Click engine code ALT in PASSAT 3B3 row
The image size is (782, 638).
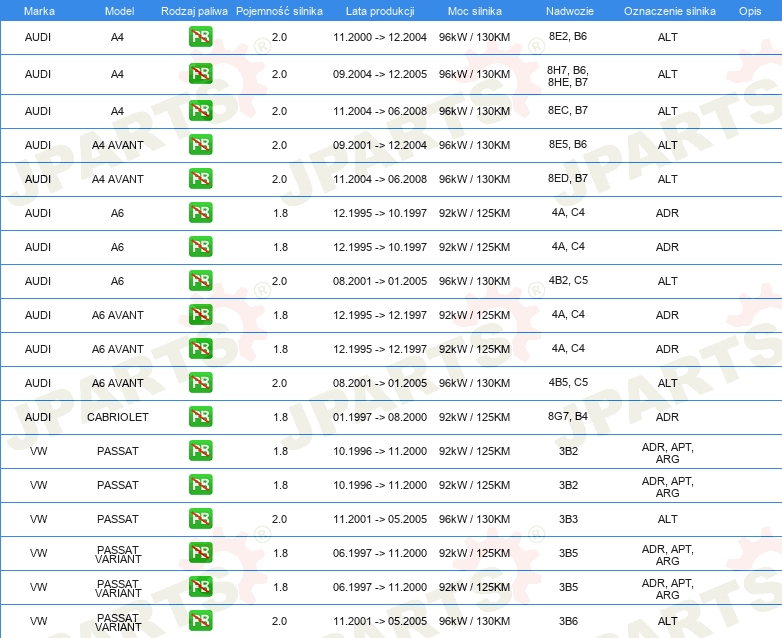tap(667, 519)
